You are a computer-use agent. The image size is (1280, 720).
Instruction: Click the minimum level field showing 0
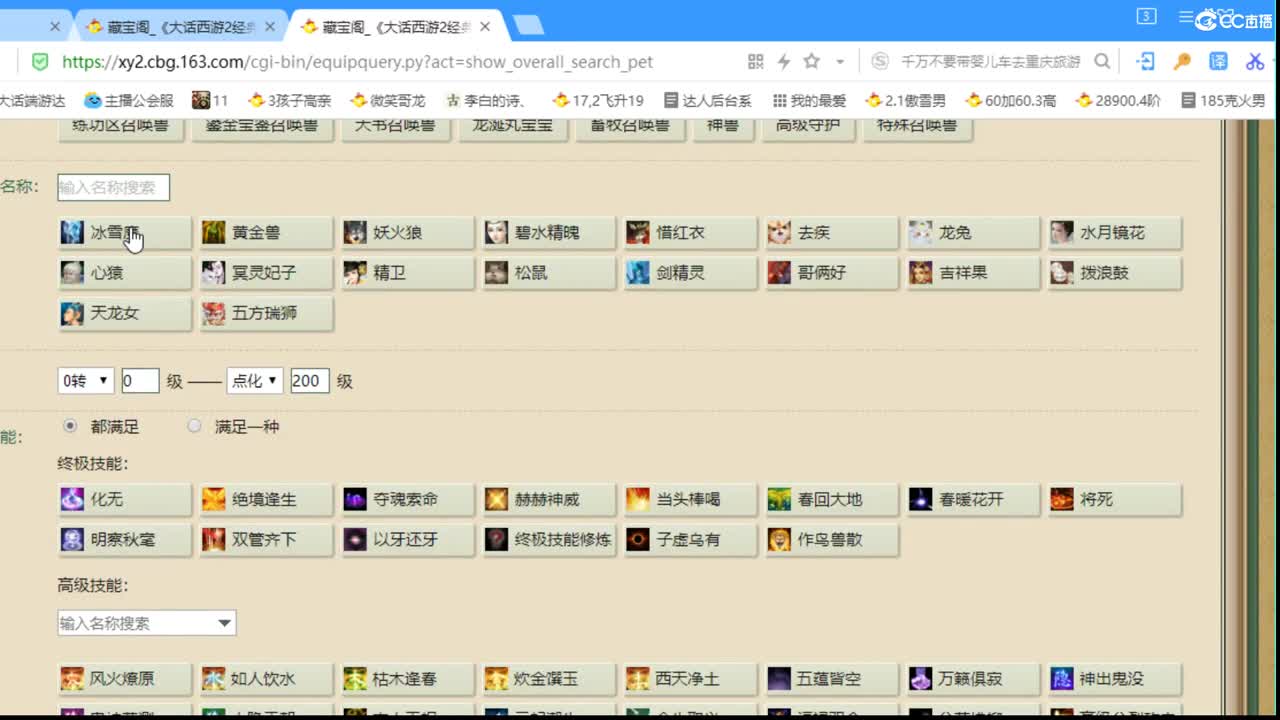pyautogui.click(x=140, y=381)
